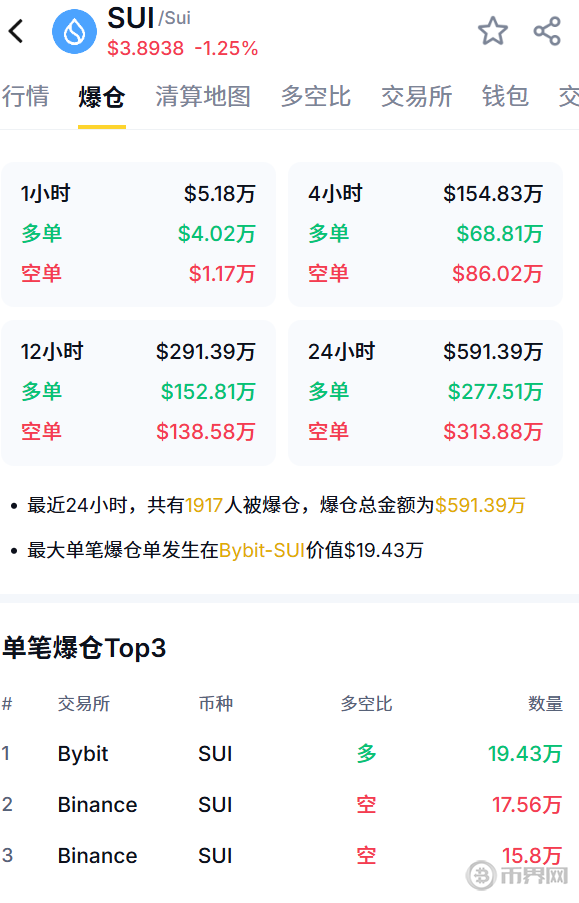
Task: Click the Bybit-SUI link
Action: (262, 551)
